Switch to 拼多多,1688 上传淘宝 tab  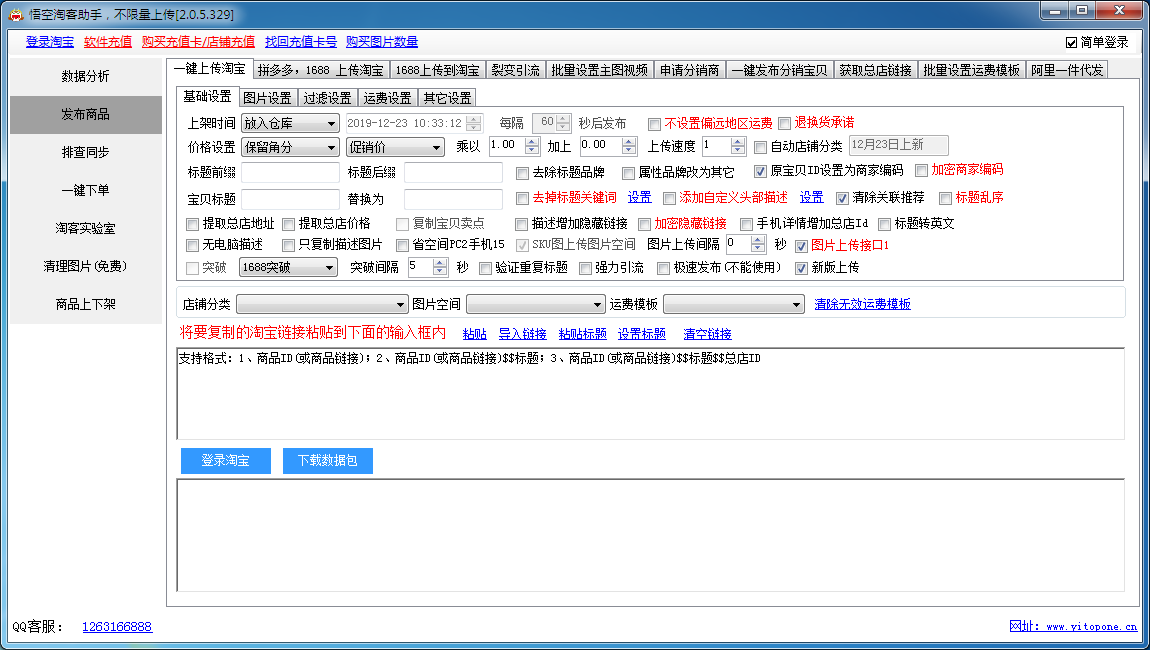click(321, 70)
